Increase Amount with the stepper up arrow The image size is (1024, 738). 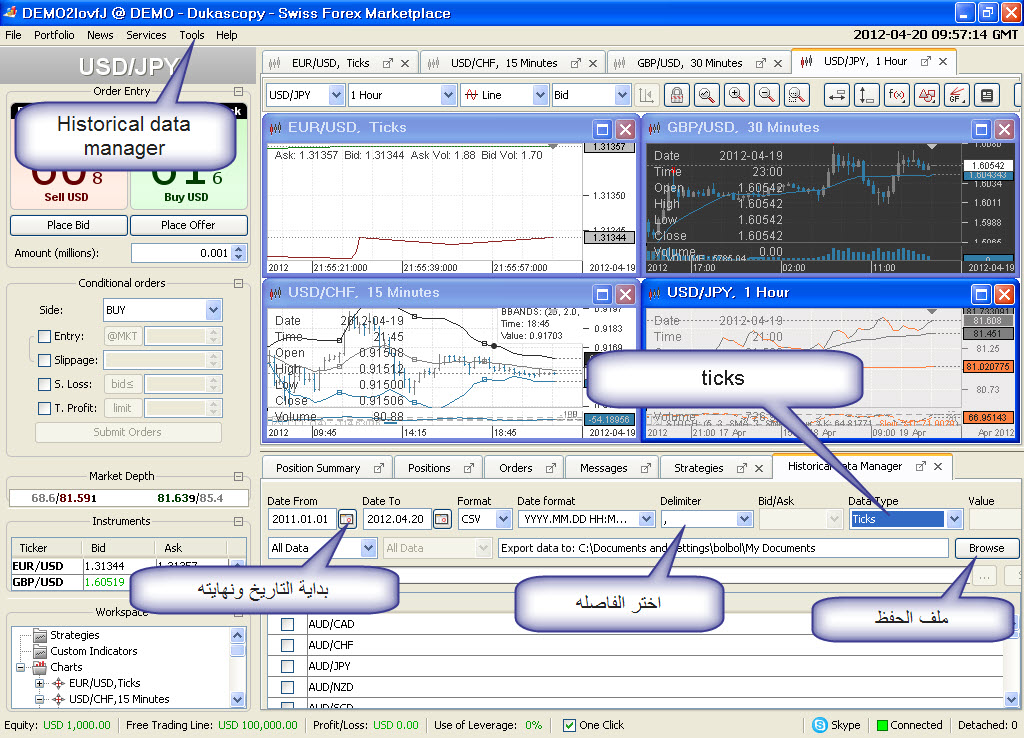239,249
